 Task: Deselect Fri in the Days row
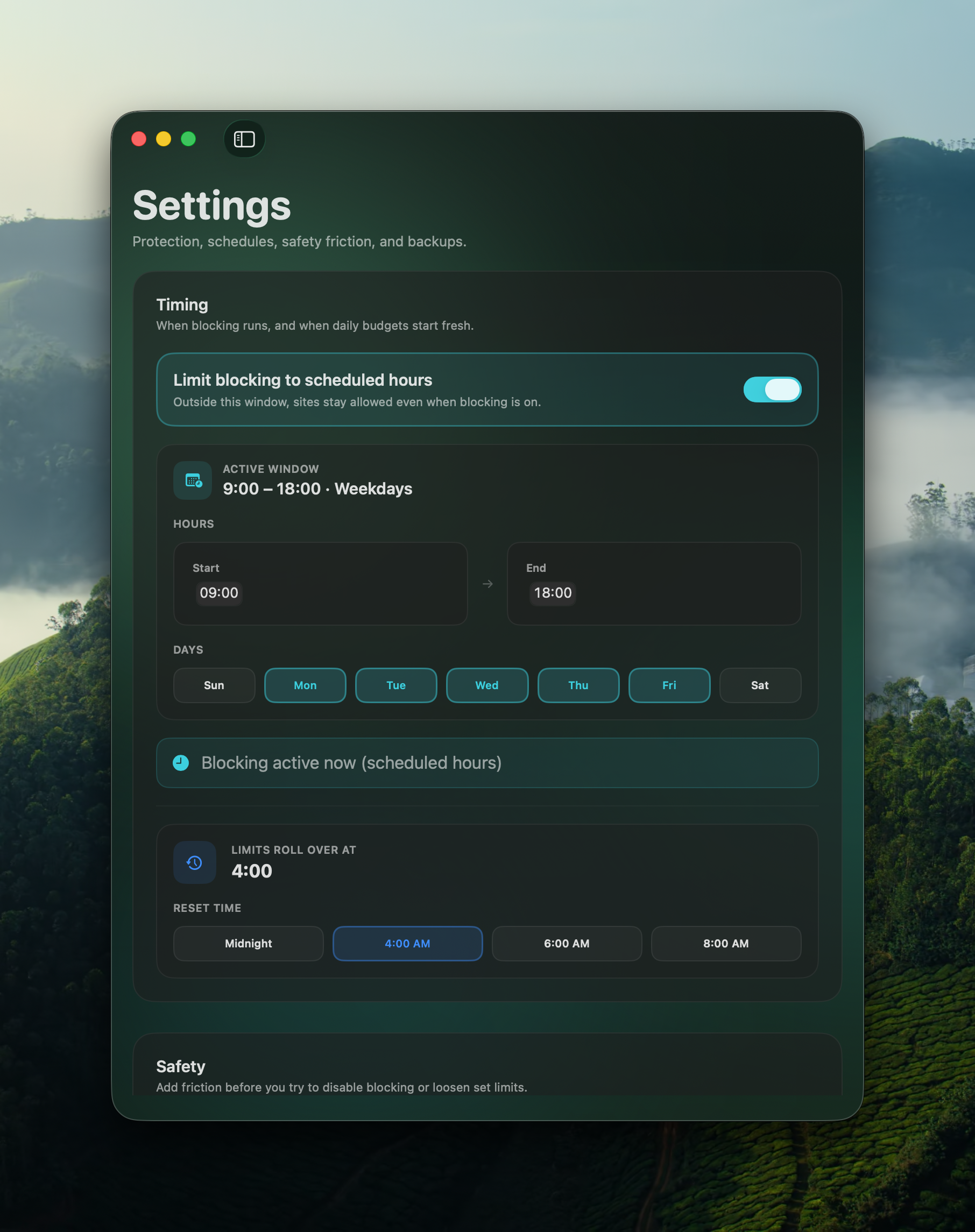point(669,685)
